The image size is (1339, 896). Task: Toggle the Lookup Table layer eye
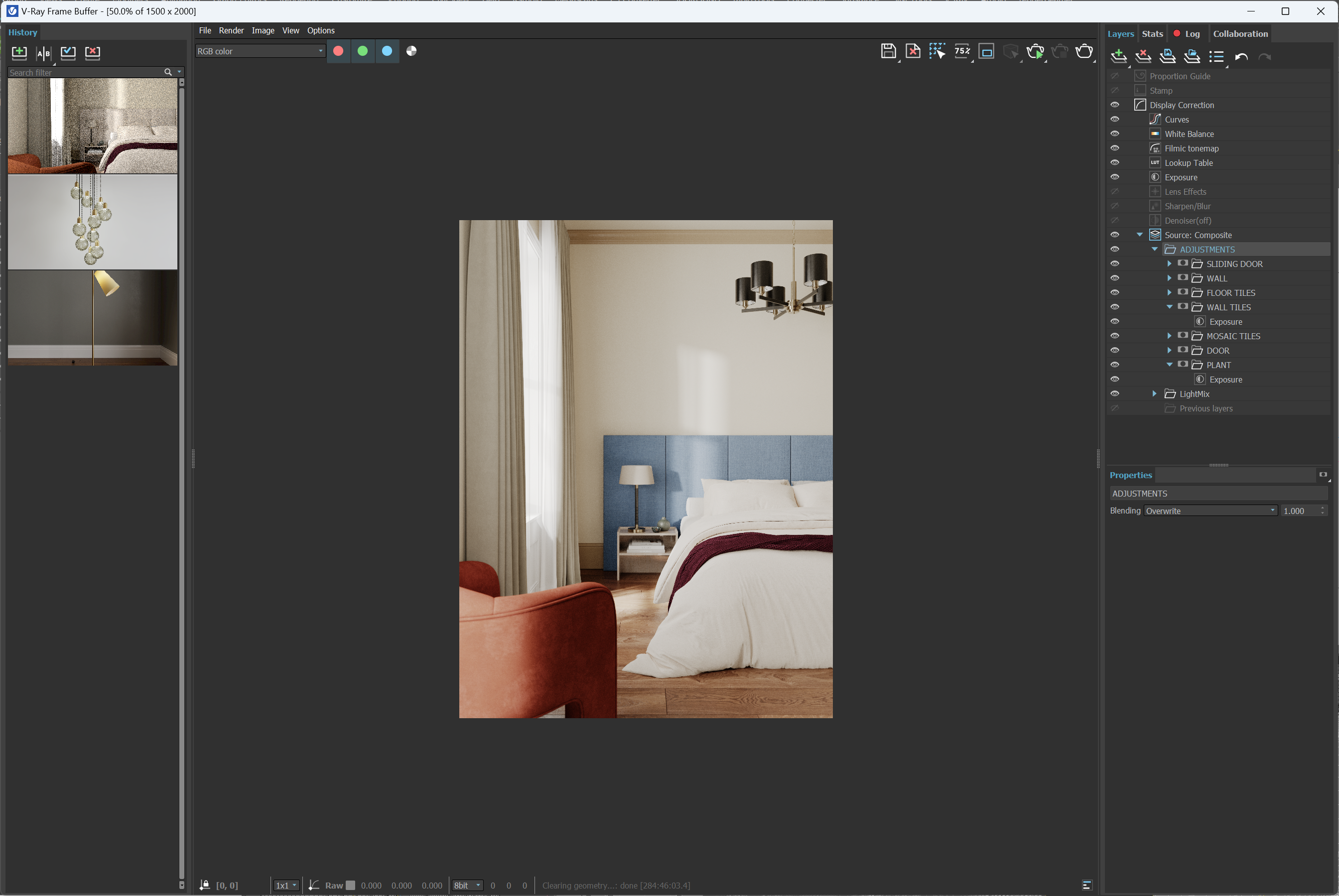pos(1114,163)
